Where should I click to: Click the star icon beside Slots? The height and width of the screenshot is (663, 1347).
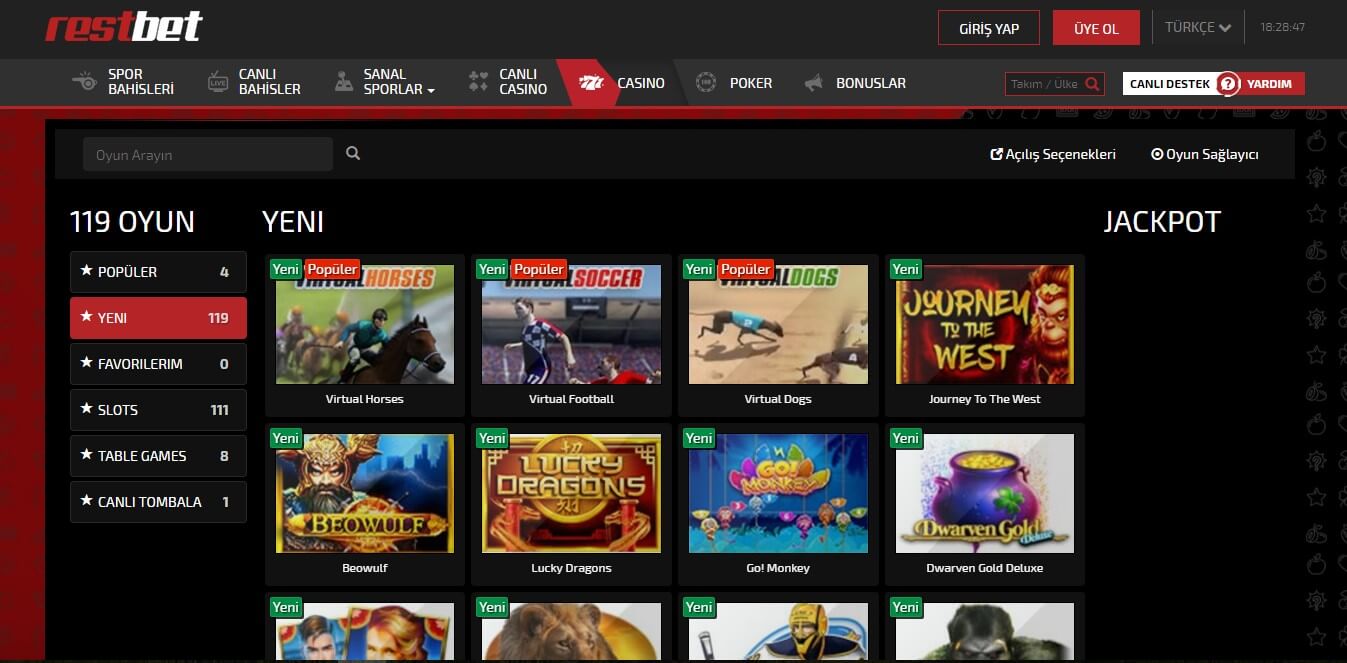tap(86, 409)
